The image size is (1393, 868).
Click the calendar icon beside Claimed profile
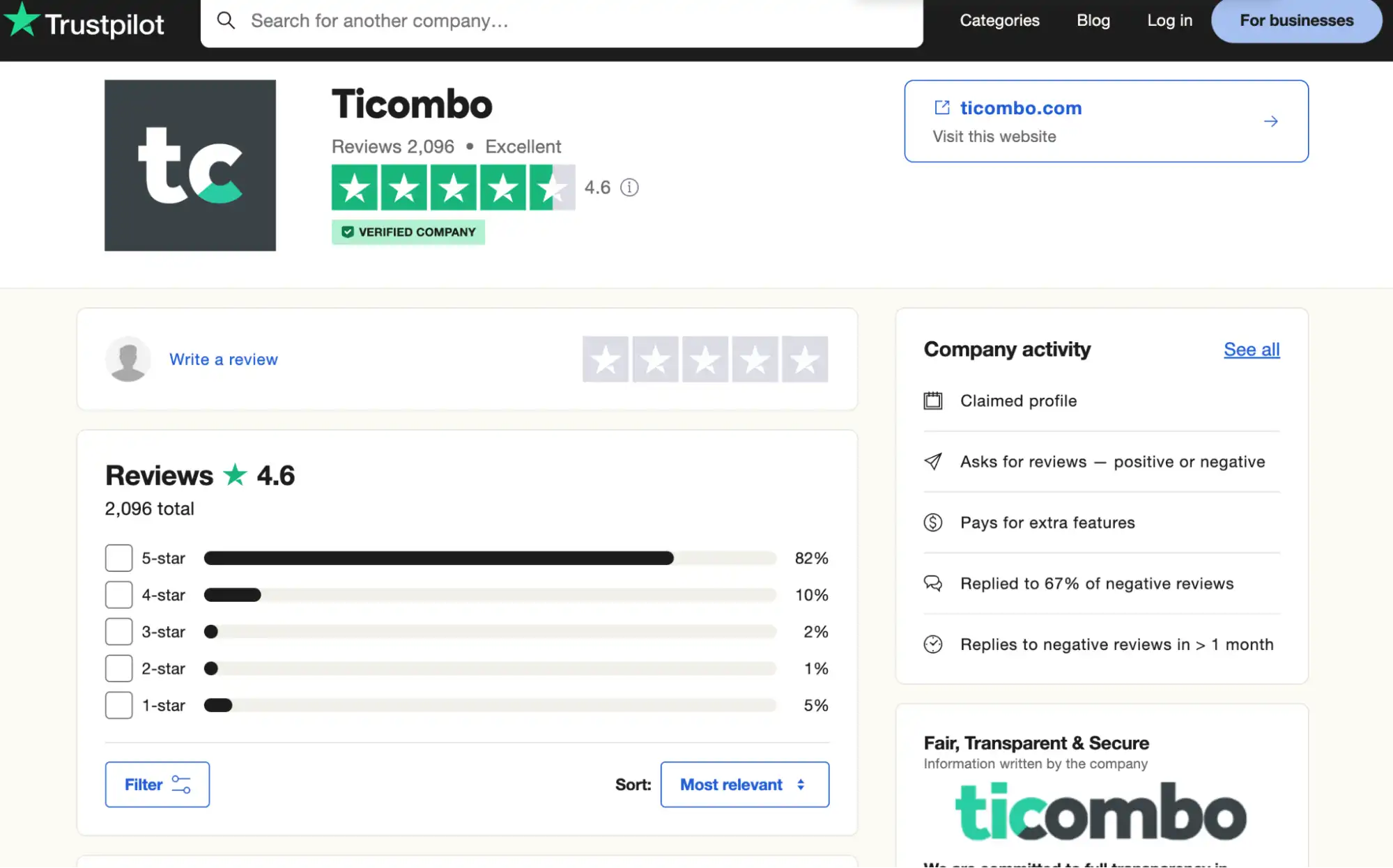click(934, 401)
